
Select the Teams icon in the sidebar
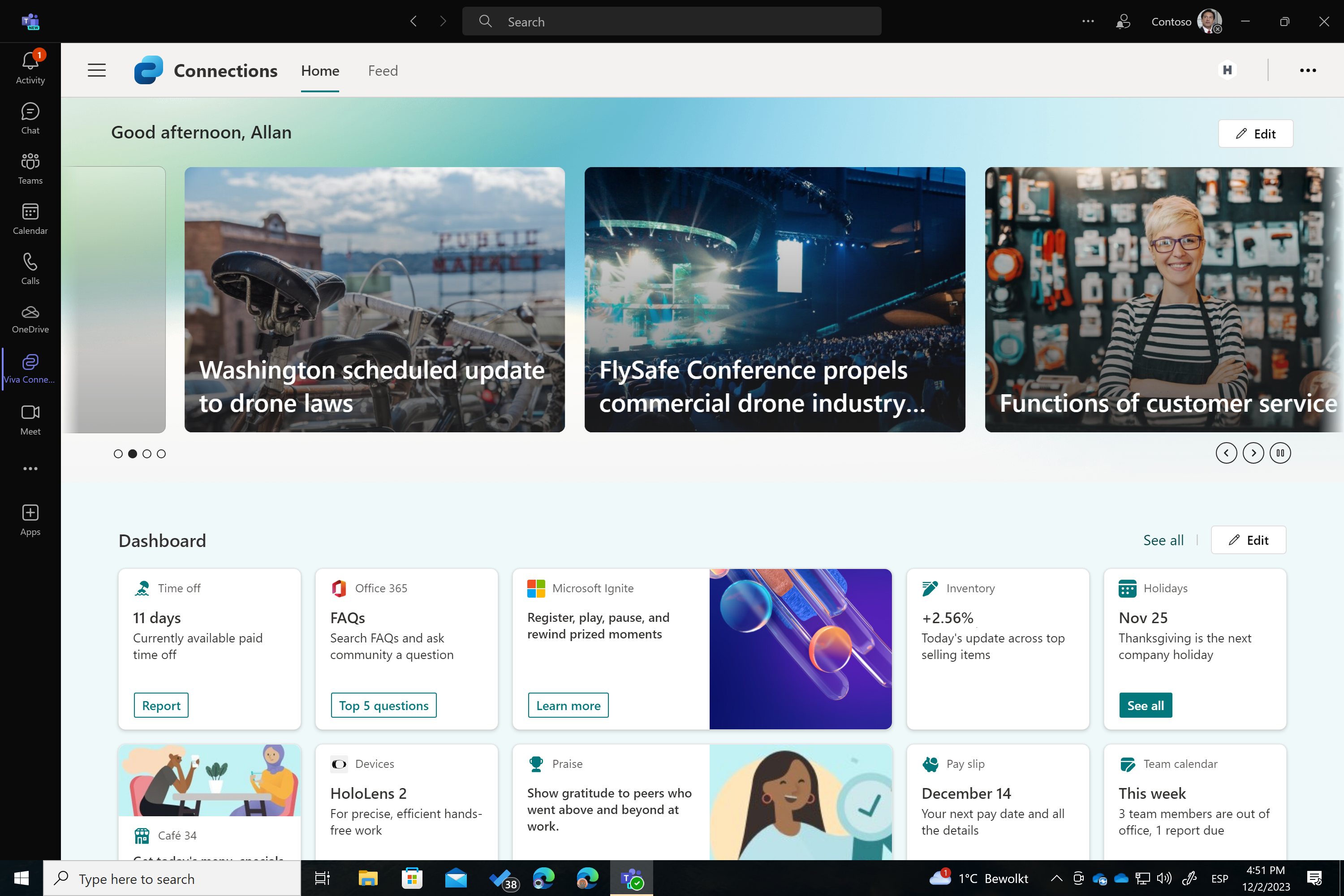(30, 168)
